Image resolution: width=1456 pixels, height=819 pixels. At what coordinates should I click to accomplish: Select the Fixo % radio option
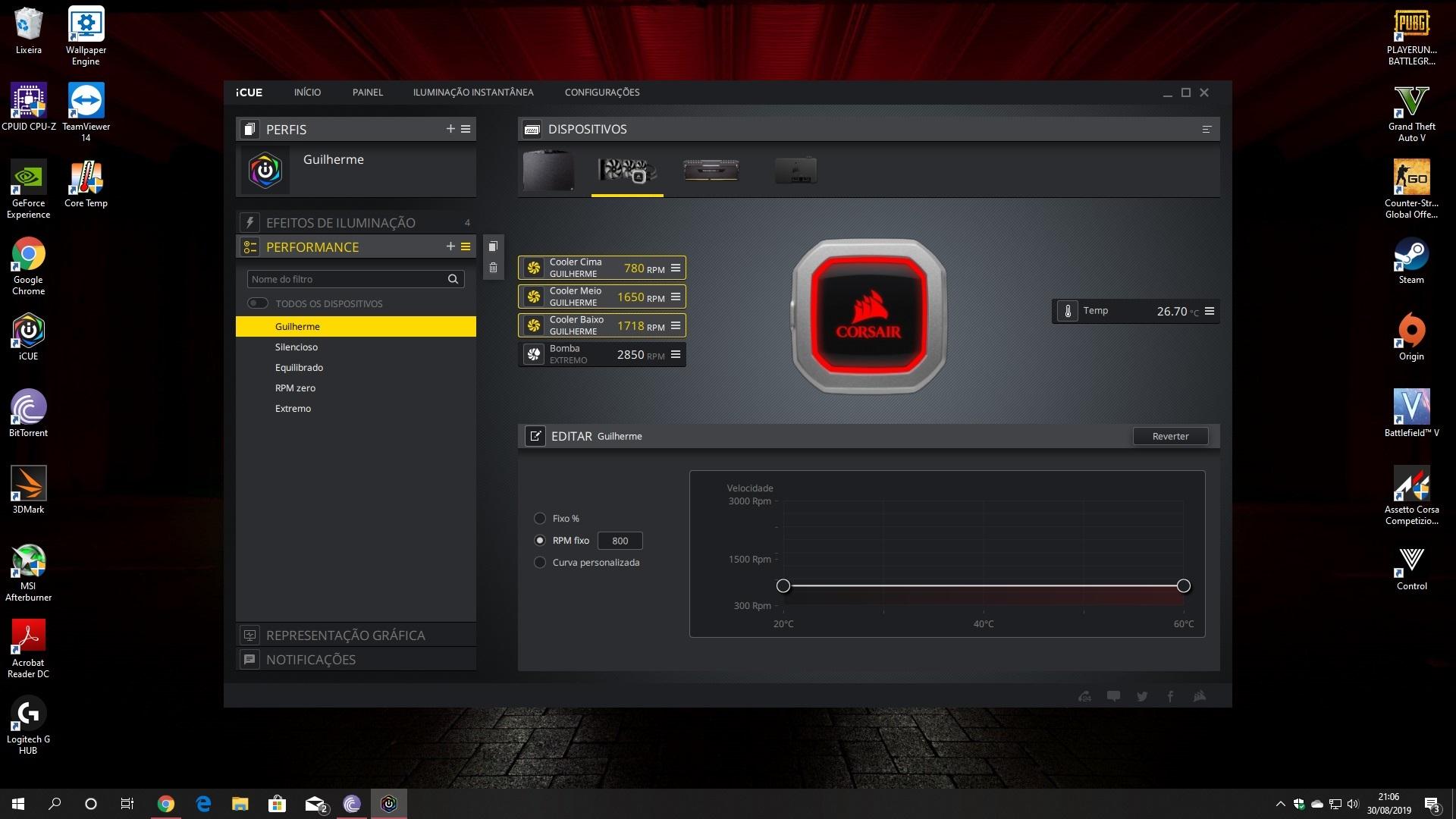tap(540, 518)
